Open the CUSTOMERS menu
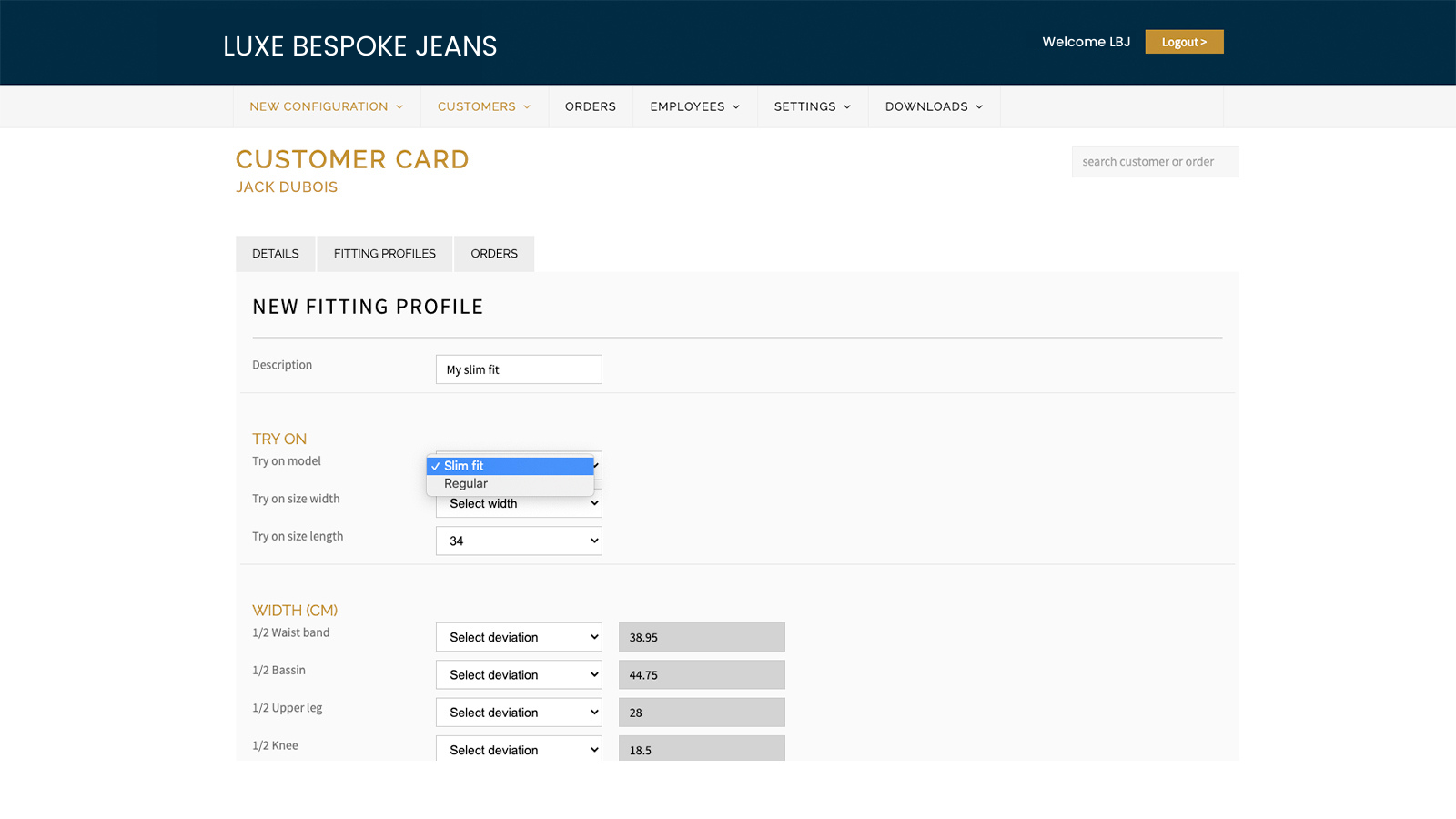The height and width of the screenshot is (819, 1456). pyautogui.click(x=483, y=106)
